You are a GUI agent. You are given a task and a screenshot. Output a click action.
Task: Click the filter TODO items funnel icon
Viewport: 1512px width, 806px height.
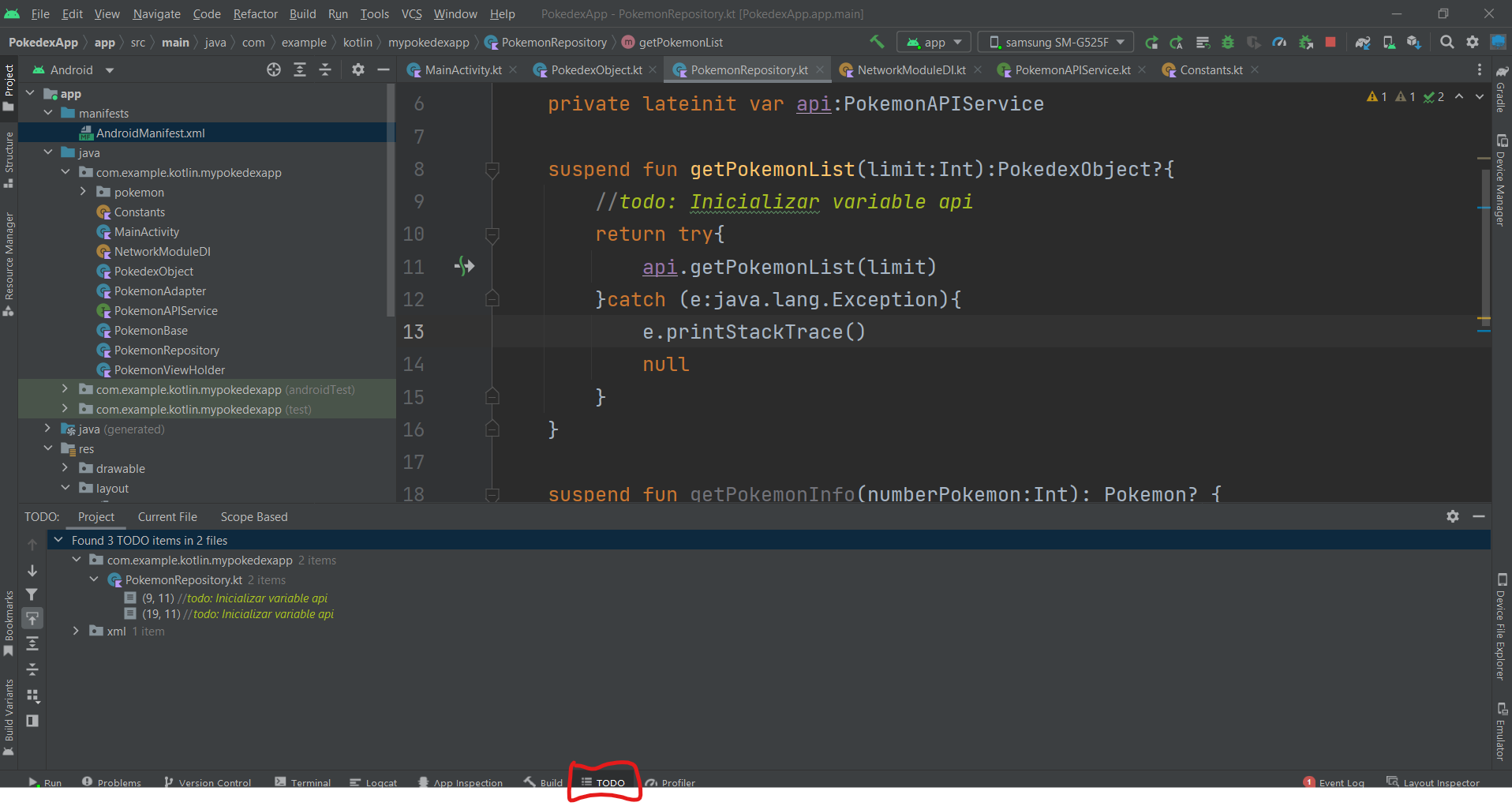(x=32, y=594)
